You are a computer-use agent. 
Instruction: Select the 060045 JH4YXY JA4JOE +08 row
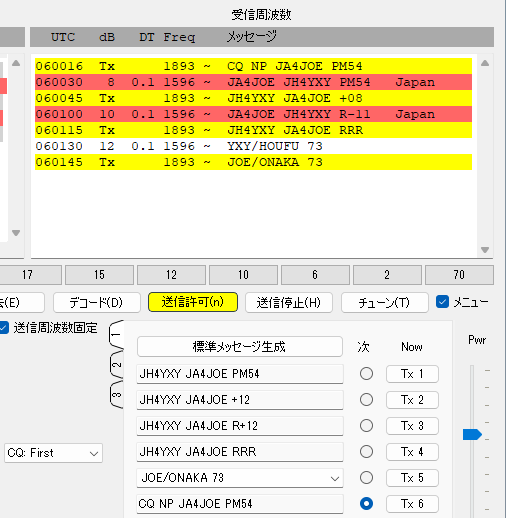pyautogui.click(x=253, y=98)
